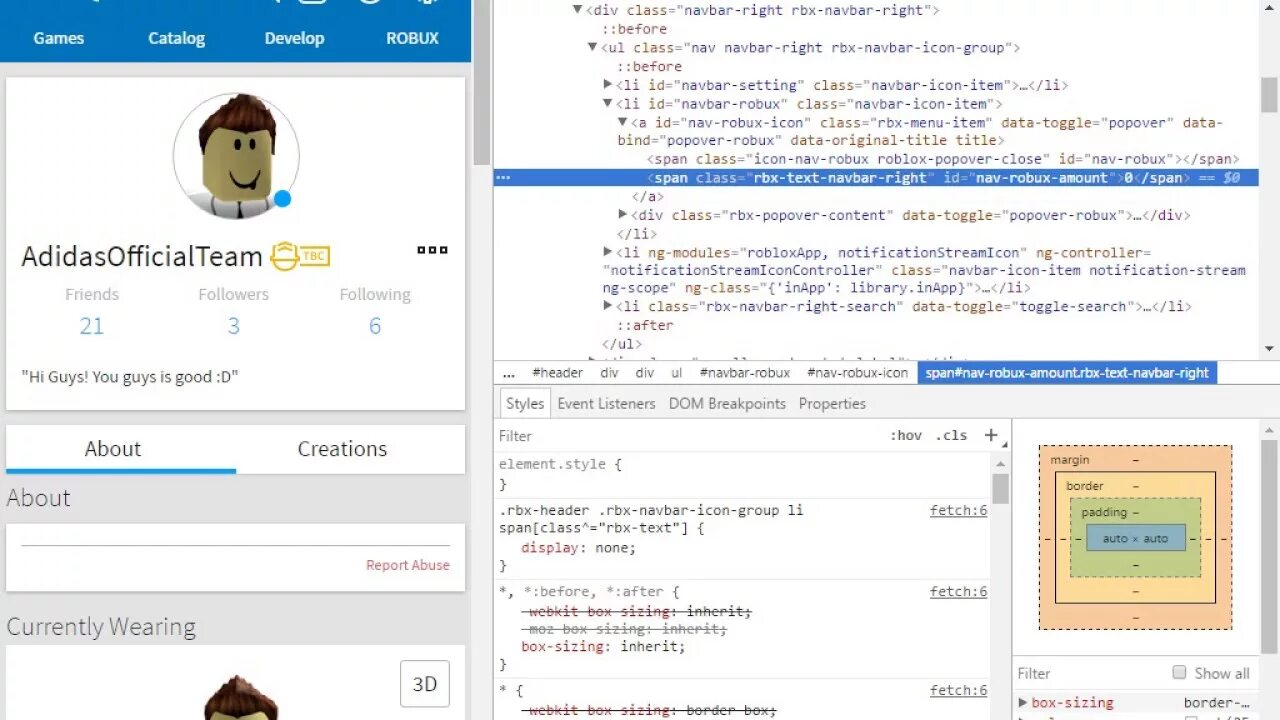This screenshot has width=1280, height=720.
Task: Click the three-dot menu on the selected line
Action: point(503,178)
